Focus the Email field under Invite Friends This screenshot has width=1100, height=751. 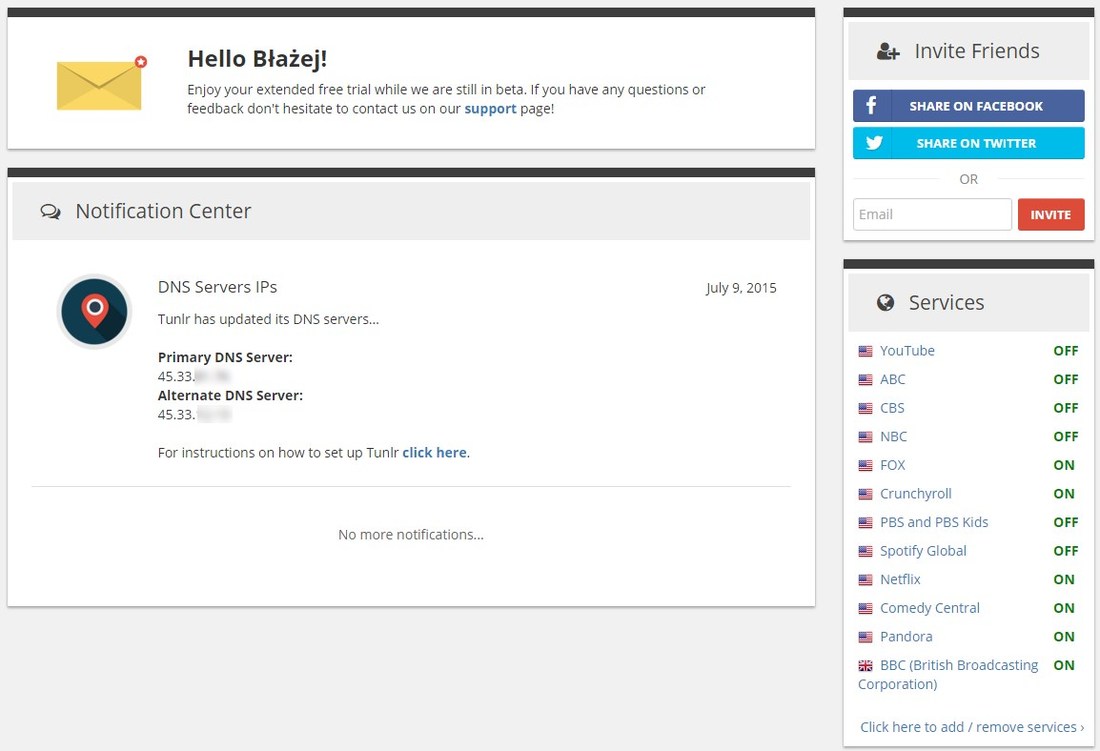tap(932, 215)
